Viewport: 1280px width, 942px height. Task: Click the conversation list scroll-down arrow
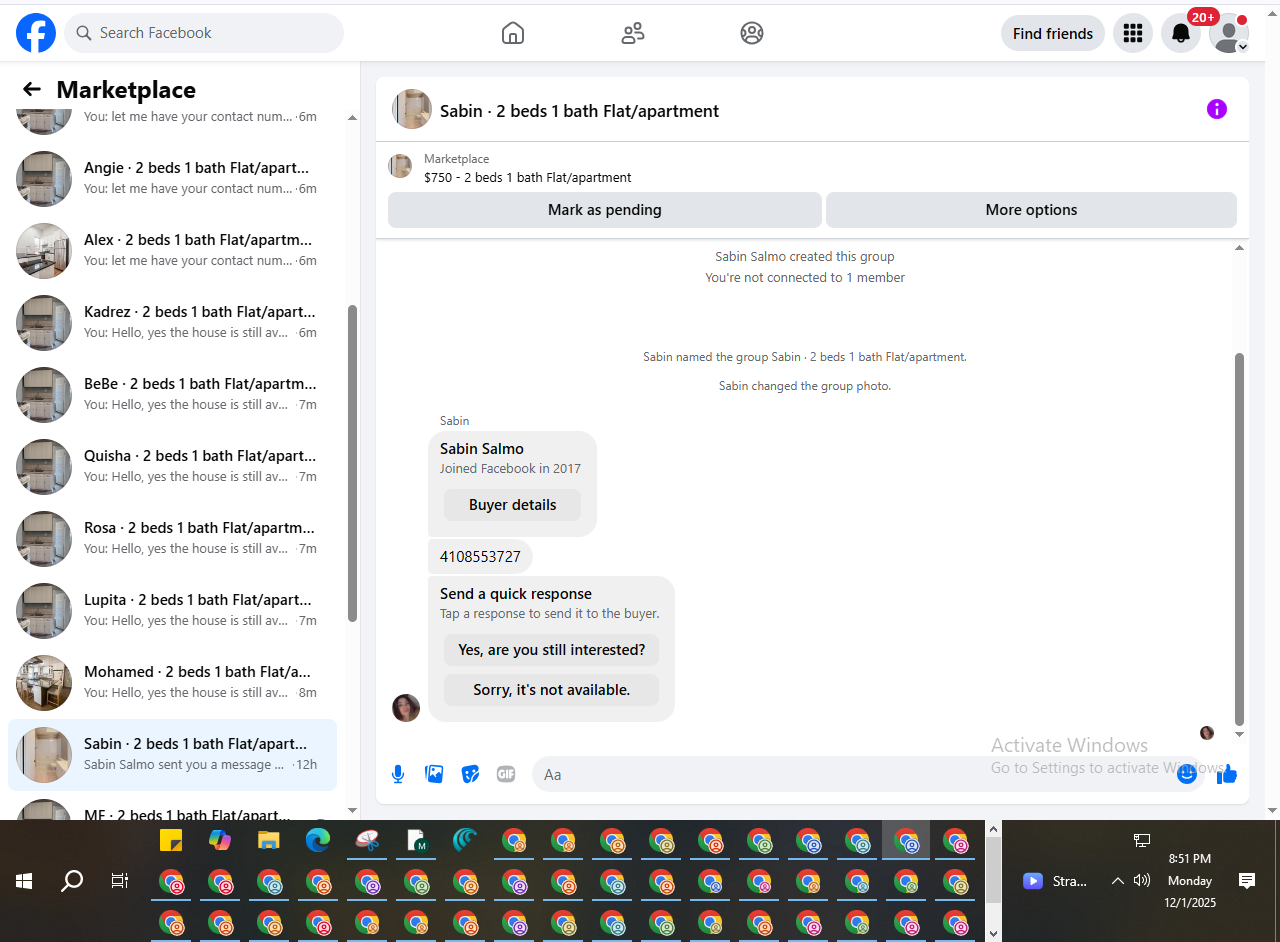(352, 810)
